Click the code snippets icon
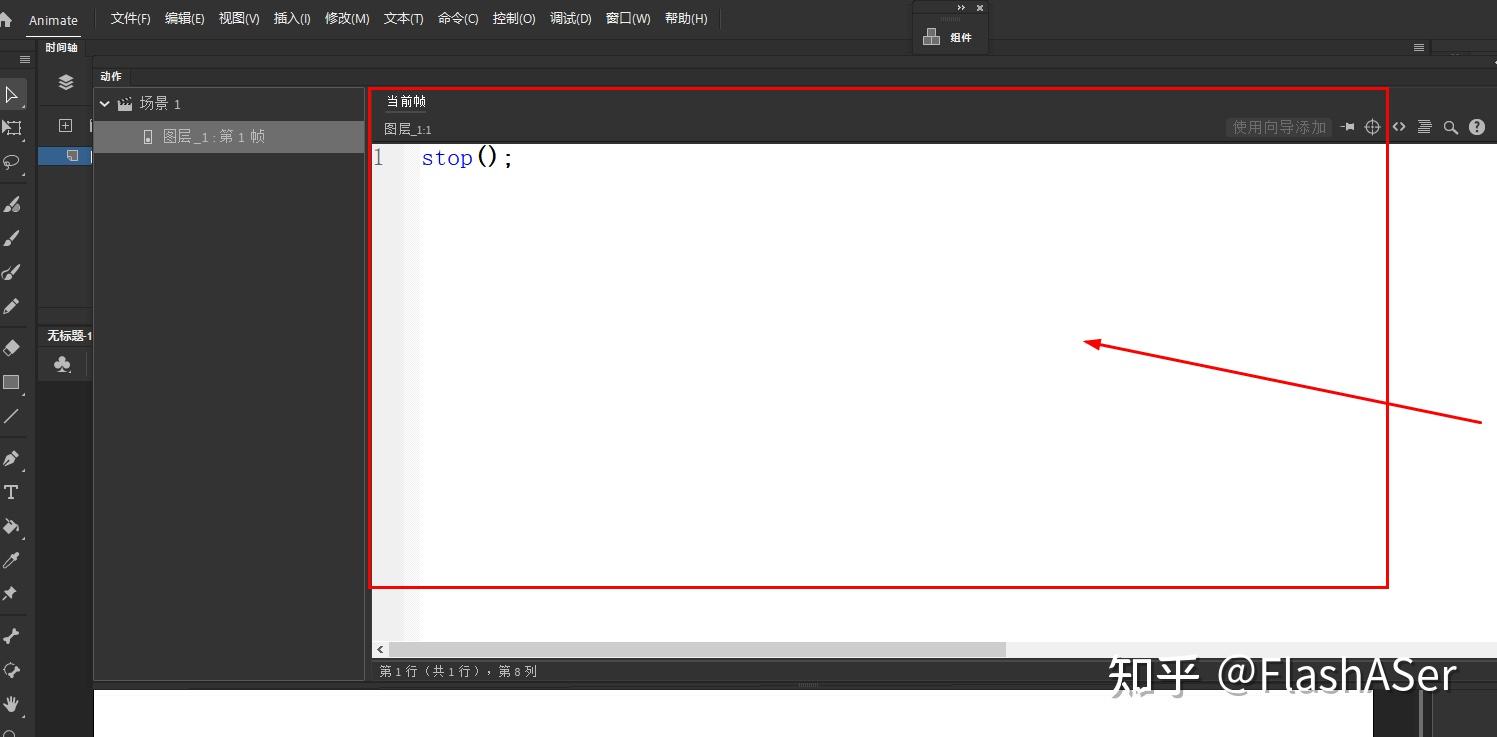This screenshot has height=737, width=1497. pyautogui.click(x=1399, y=127)
